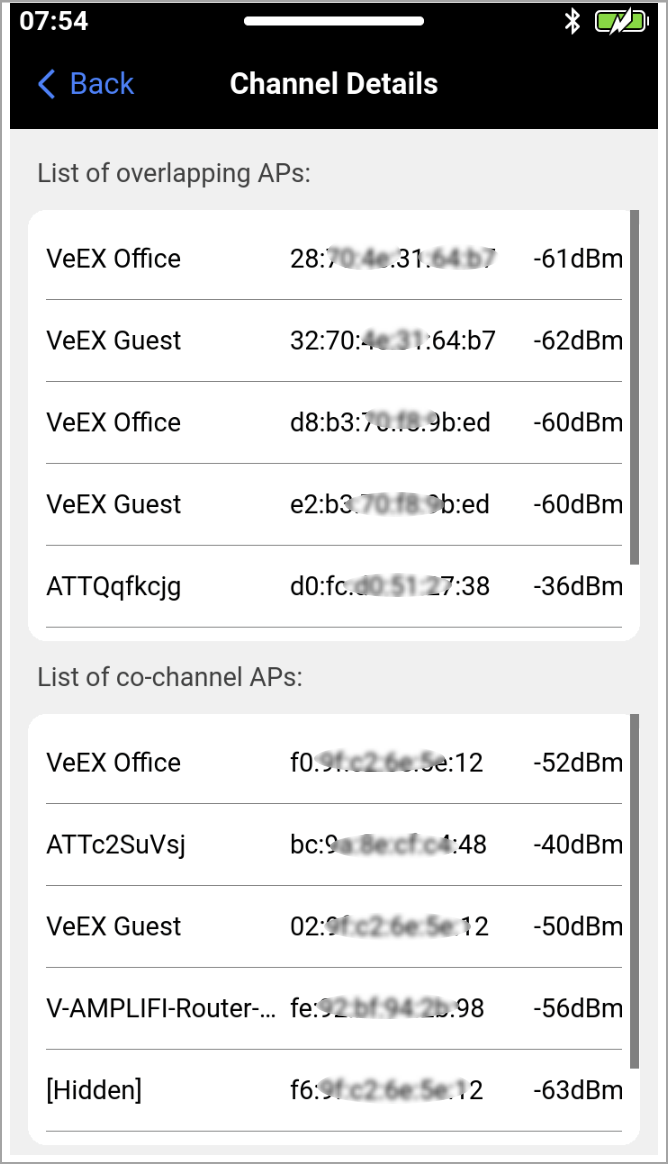The image size is (668, 1164).
Task: Tap the Back chevron arrow icon
Action: tap(46, 84)
